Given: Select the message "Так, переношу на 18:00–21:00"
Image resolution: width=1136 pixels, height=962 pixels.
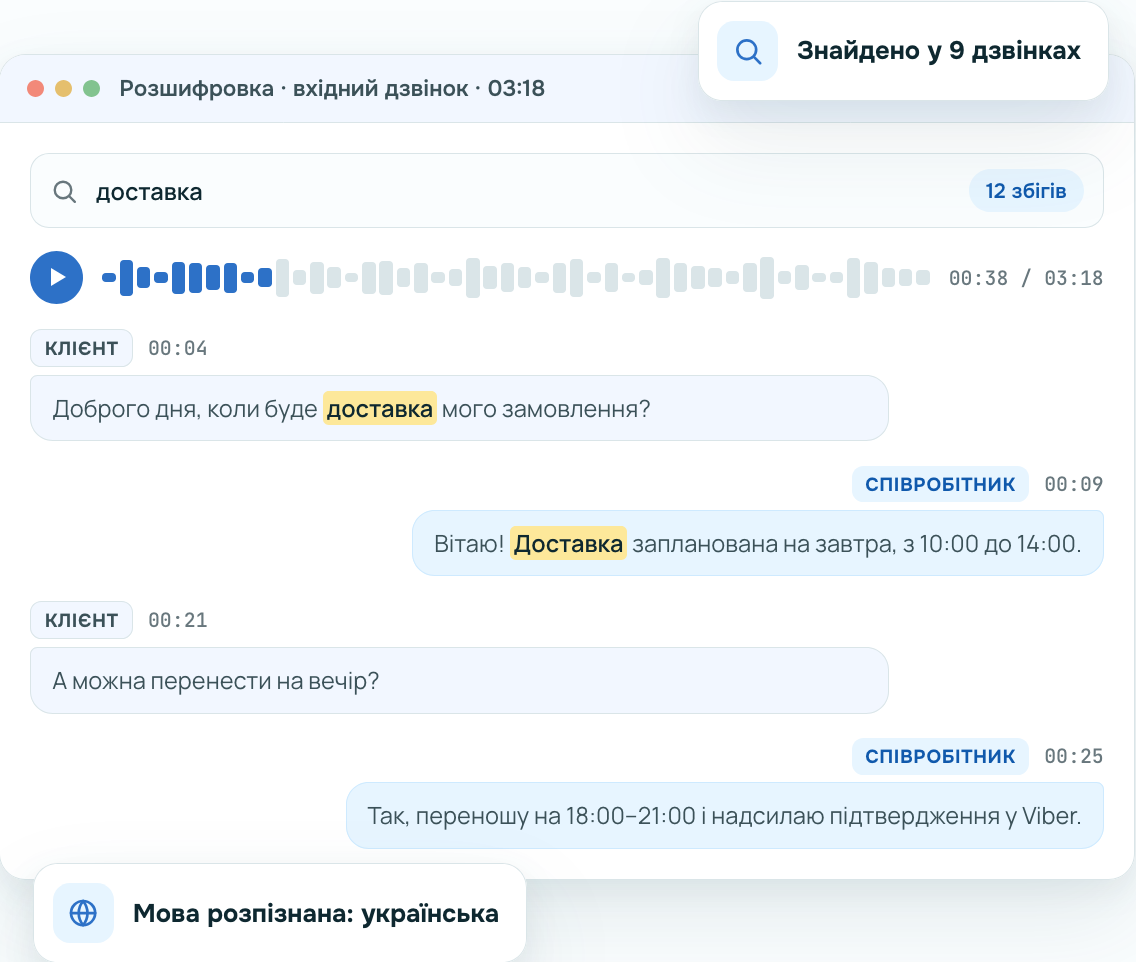Looking at the screenshot, I should pos(724,816).
